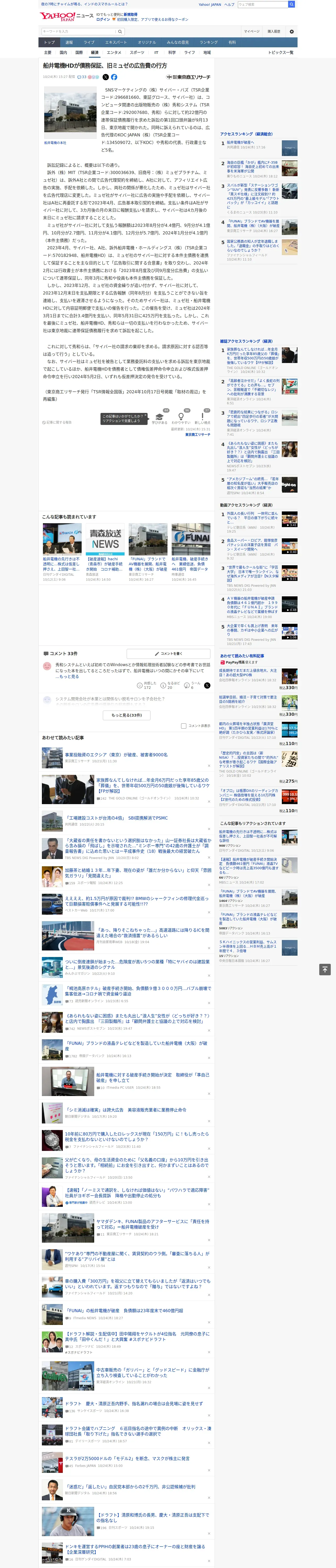Image resolution: width=336 pixels, height=1568 pixels.
Task: Select the エンタメ category
Action: [x=114, y=52]
